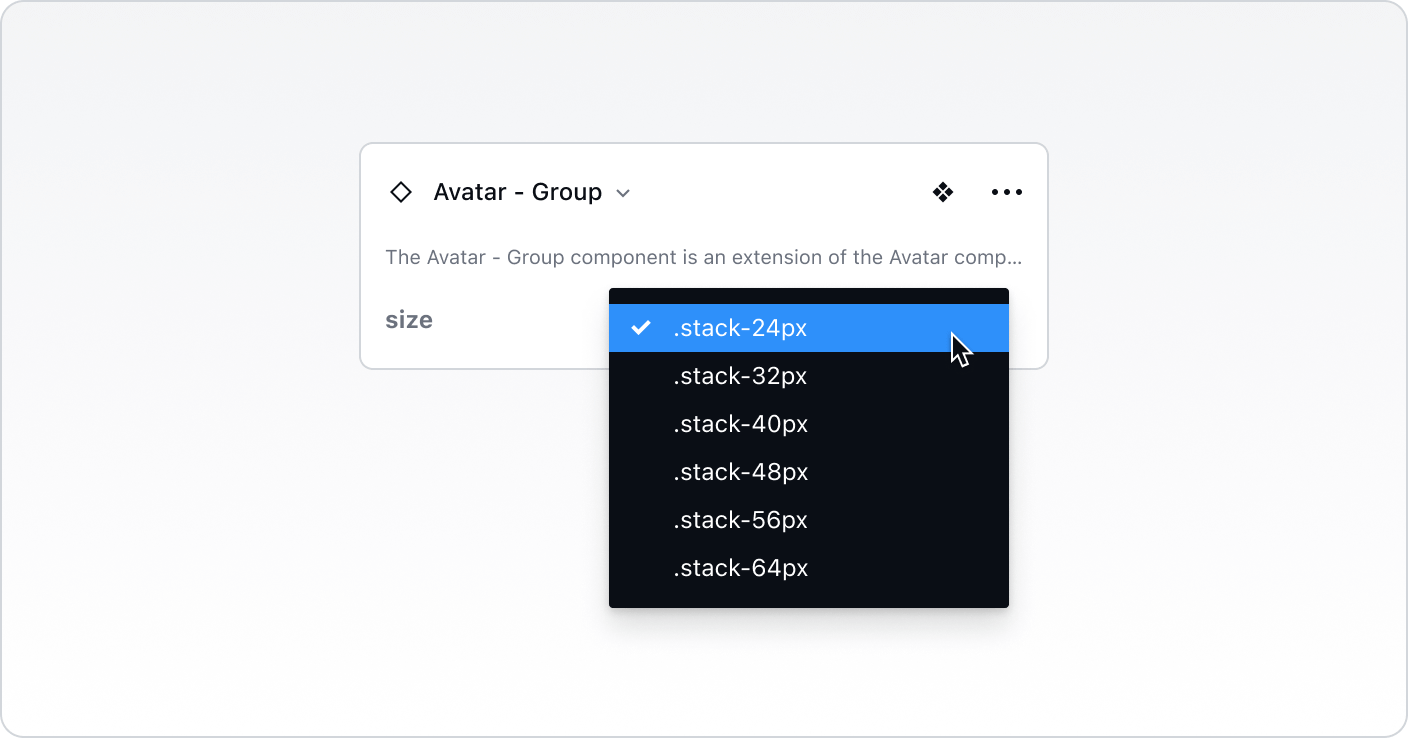Open the three-dot more options menu
Viewport: 1408px width, 738px height.
[1006, 192]
